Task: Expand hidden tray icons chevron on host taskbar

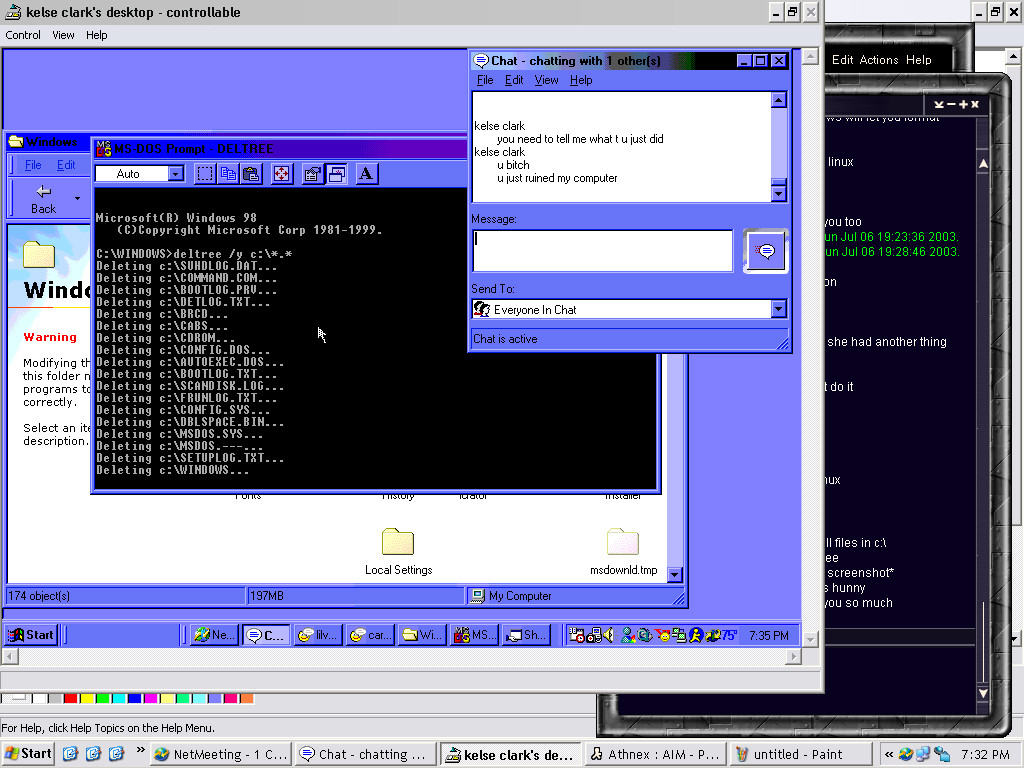Action: 888,754
